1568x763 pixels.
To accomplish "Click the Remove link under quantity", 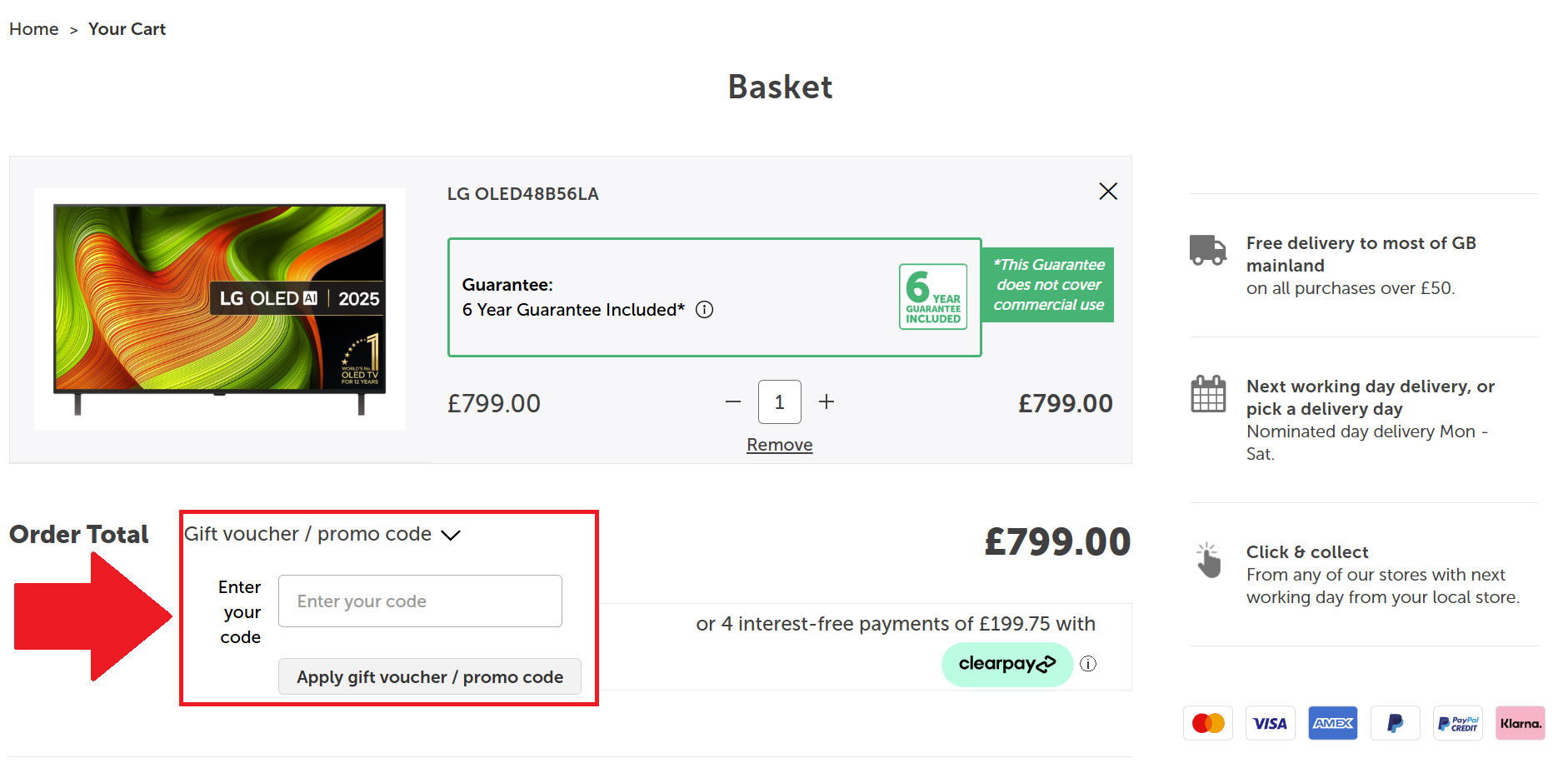I will [779, 445].
